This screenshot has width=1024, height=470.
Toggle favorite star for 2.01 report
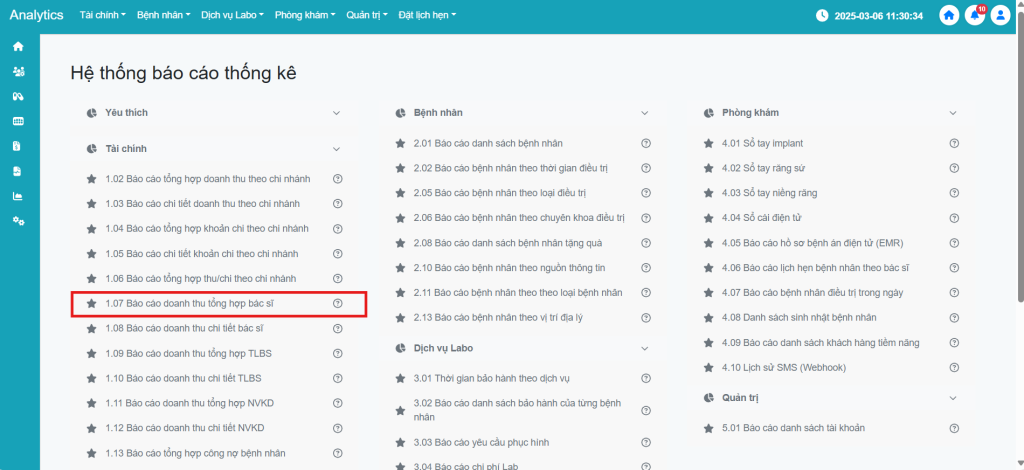point(401,143)
